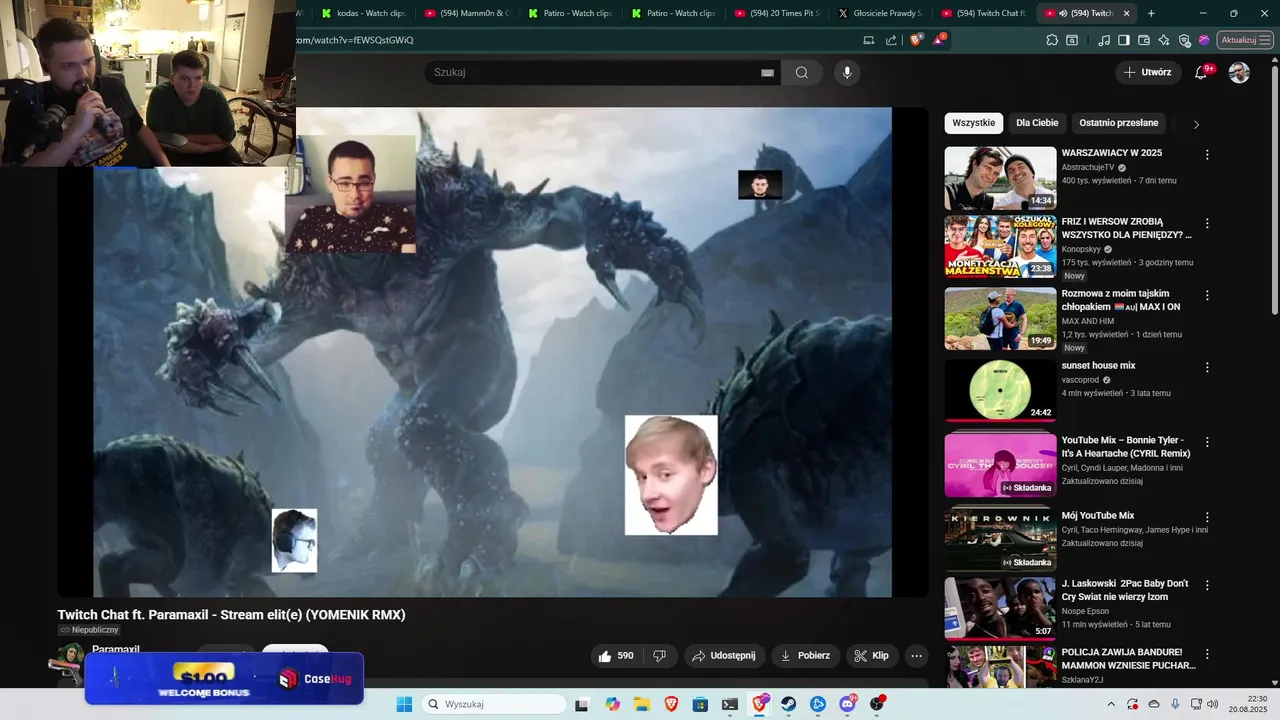Click the screen install icon in address bar
Image resolution: width=1280 pixels, height=720 pixels.
pos(868,40)
